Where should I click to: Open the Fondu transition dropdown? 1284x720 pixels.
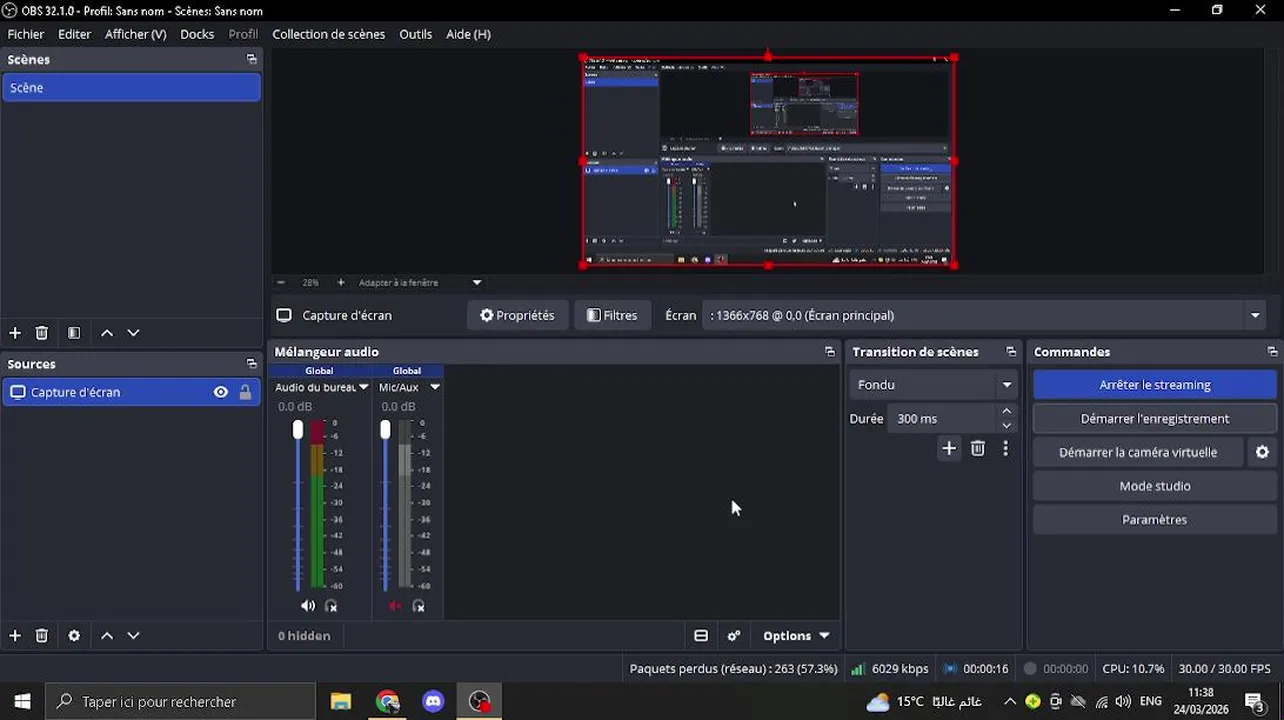(934, 385)
